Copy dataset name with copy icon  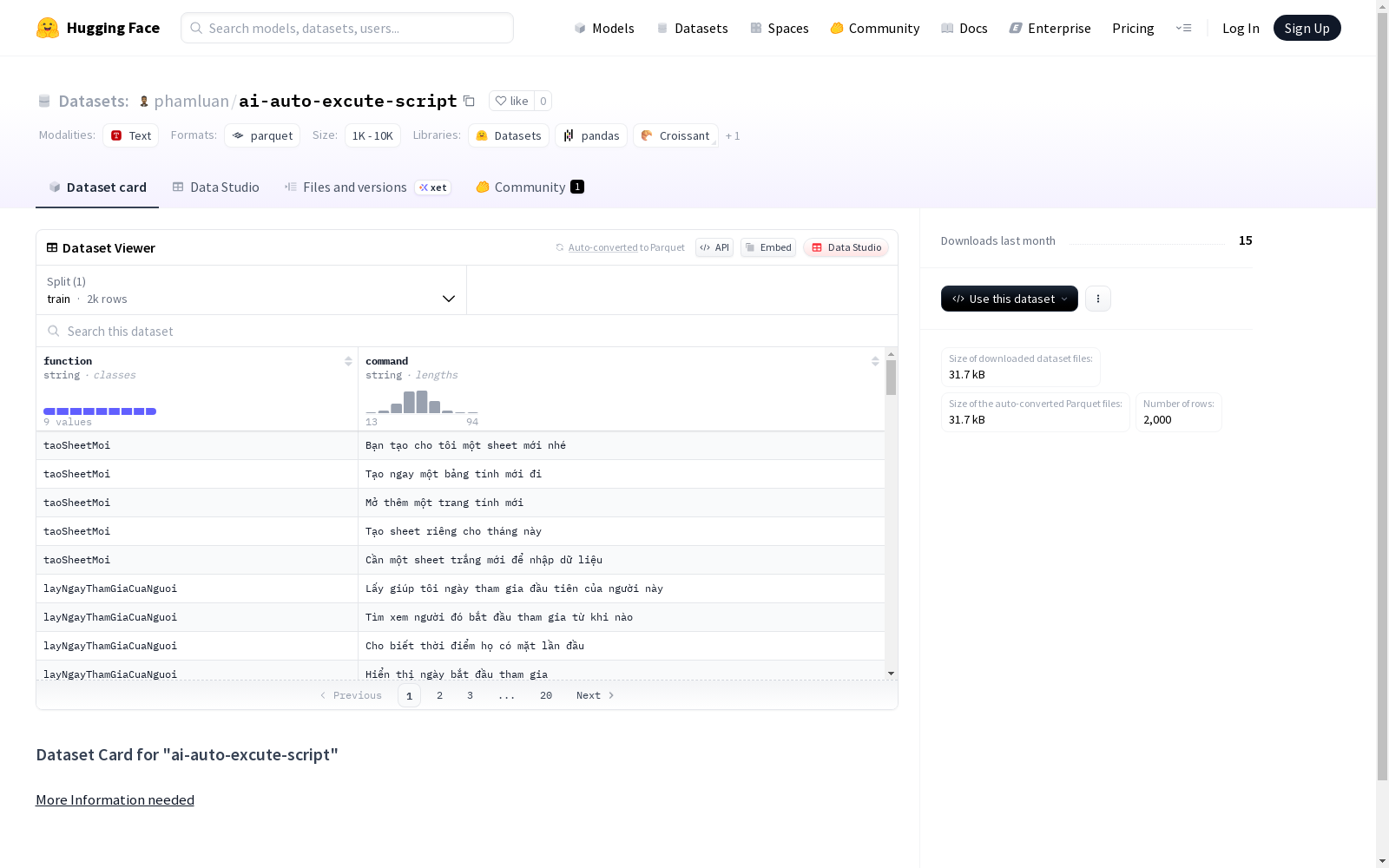[x=469, y=101]
